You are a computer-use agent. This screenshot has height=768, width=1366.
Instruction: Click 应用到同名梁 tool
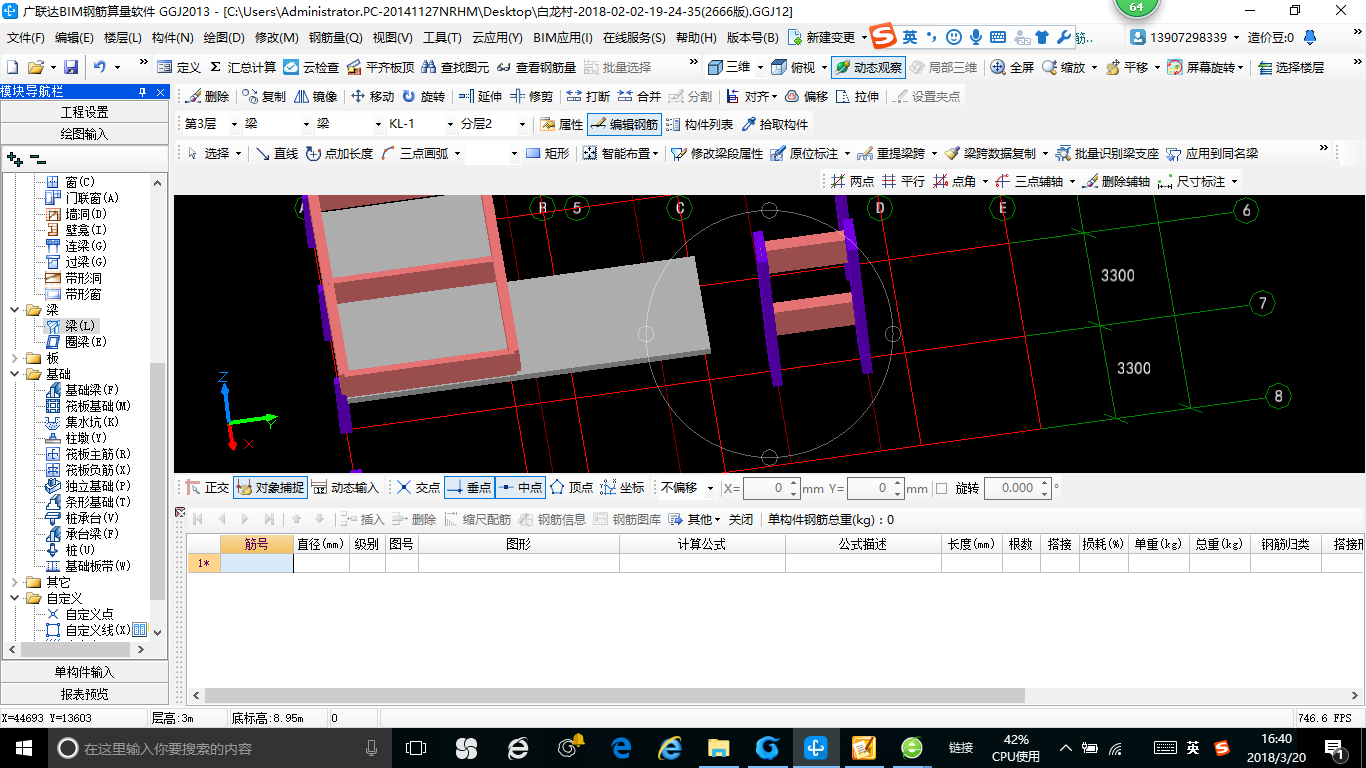click(1212, 153)
